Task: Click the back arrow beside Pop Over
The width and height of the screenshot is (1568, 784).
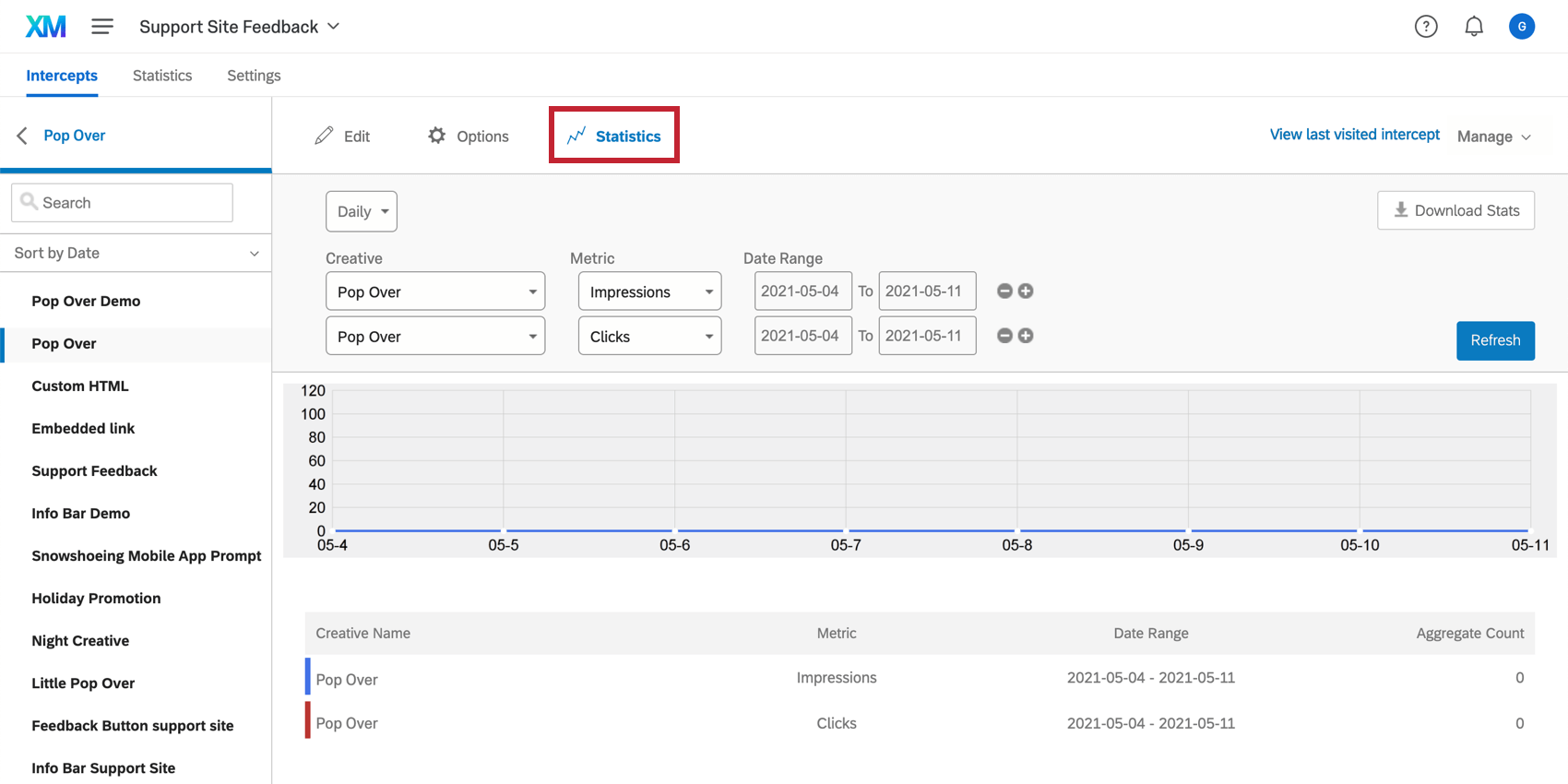Action: click(x=22, y=136)
